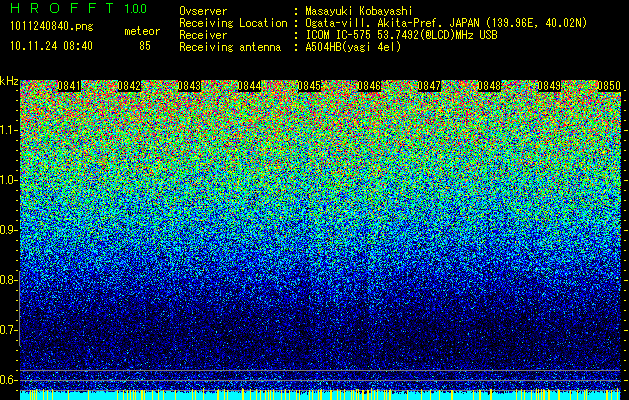
Task: Click the 0.7 kHz axis label
Action: point(9,330)
